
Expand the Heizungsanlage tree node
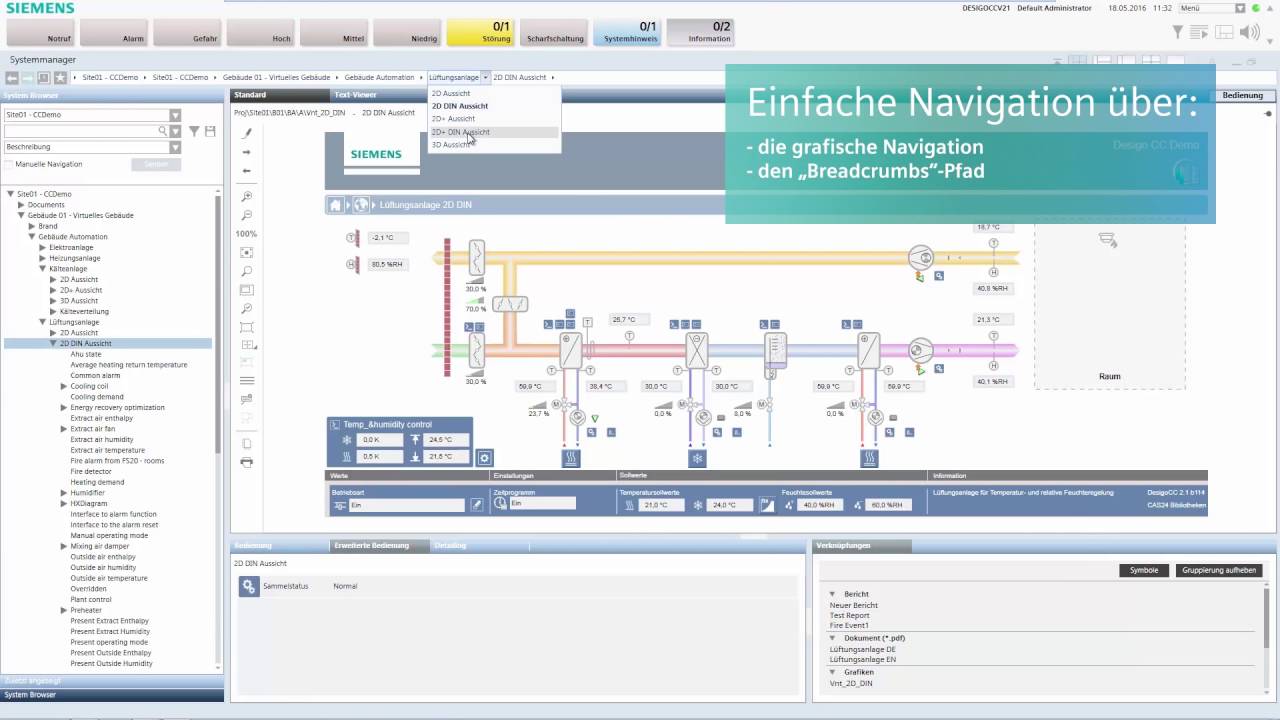(x=43, y=258)
